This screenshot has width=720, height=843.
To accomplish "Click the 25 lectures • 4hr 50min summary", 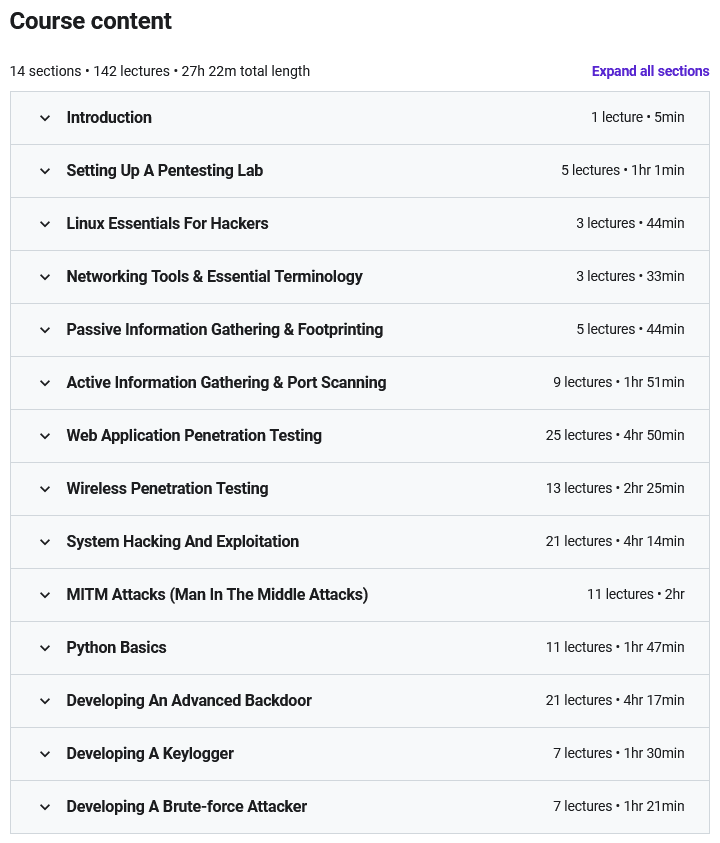I will point(615,435).
